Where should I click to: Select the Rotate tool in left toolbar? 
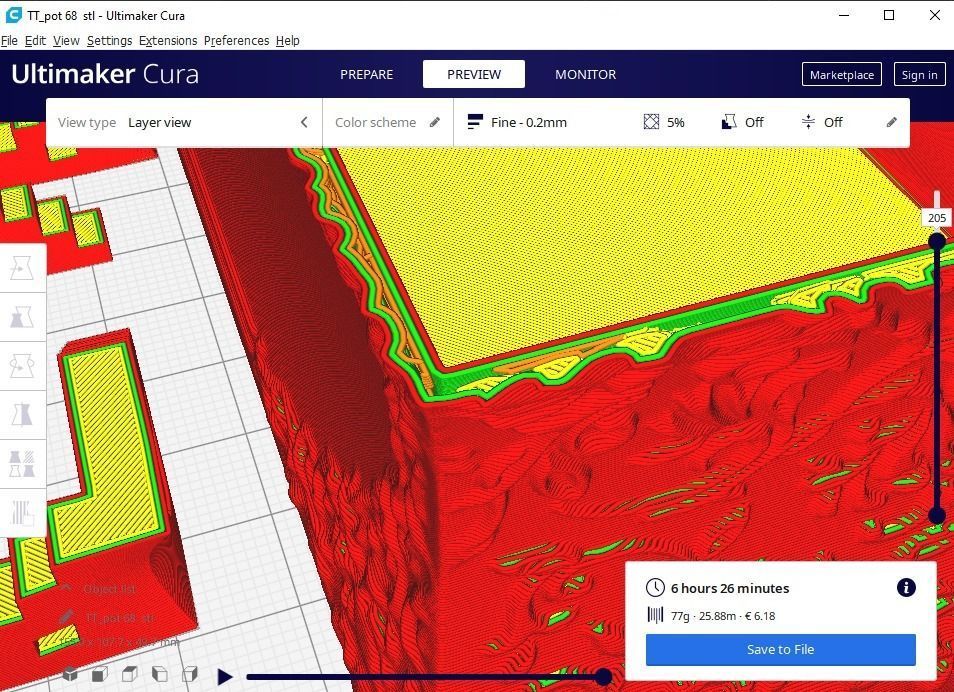tap(22, 366)
